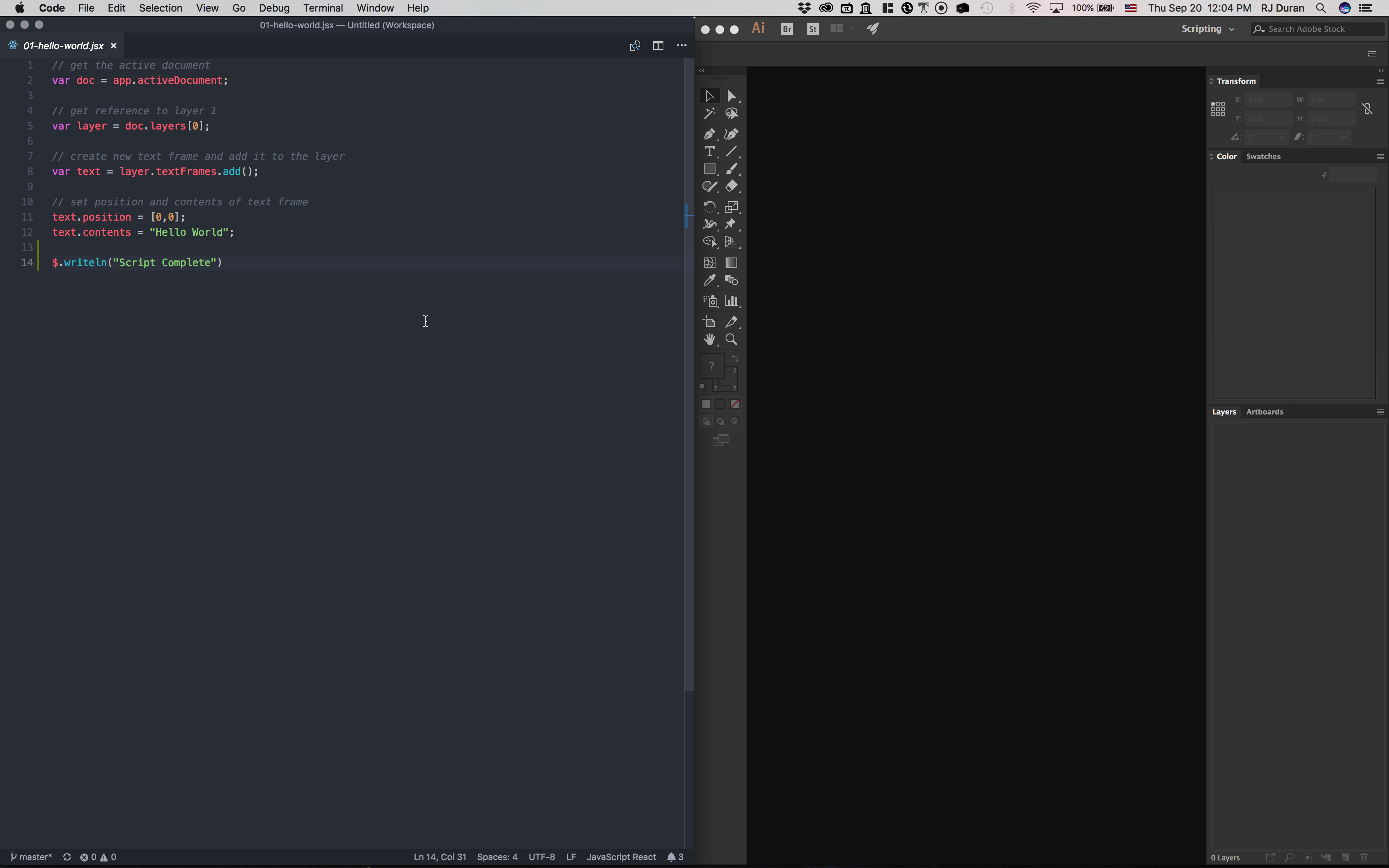Open the Transform panel options menu
The image size is (1389, 868).
coord(1380,81)
